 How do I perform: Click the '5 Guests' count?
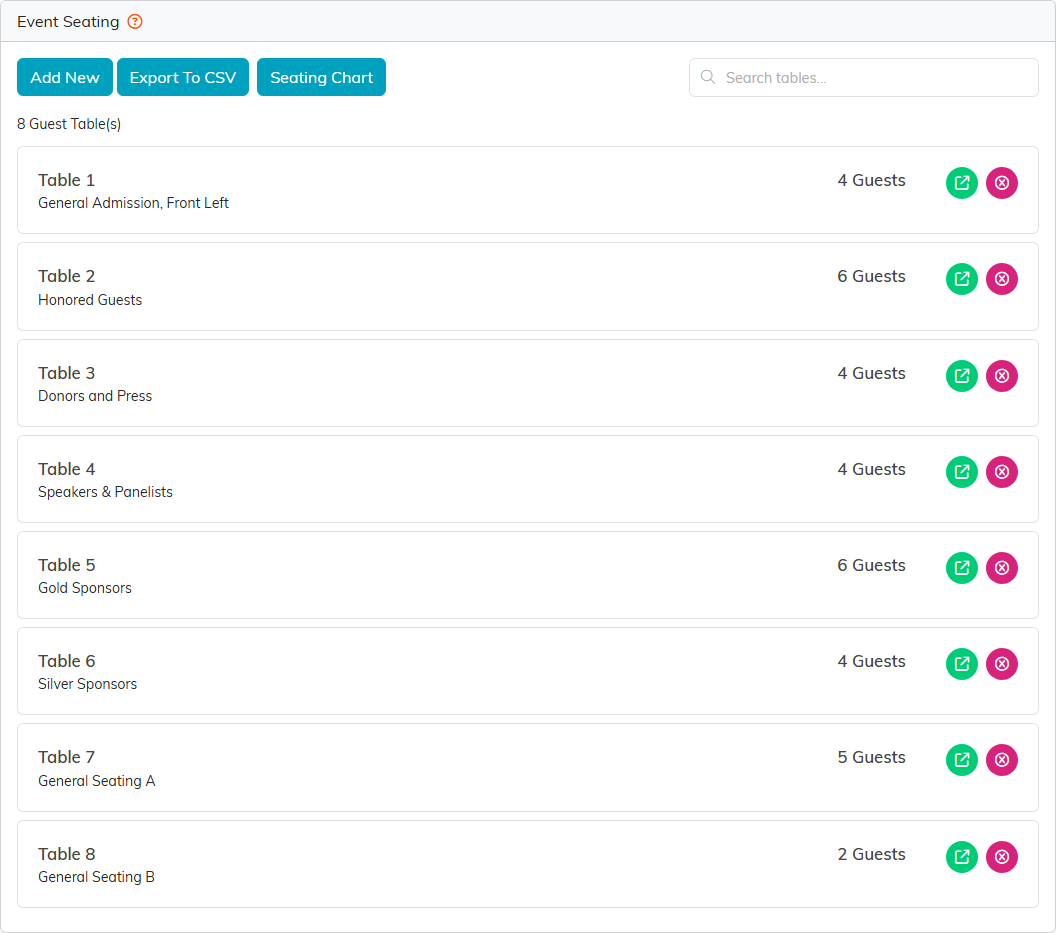pyautogui.click(x=871, y=758)
